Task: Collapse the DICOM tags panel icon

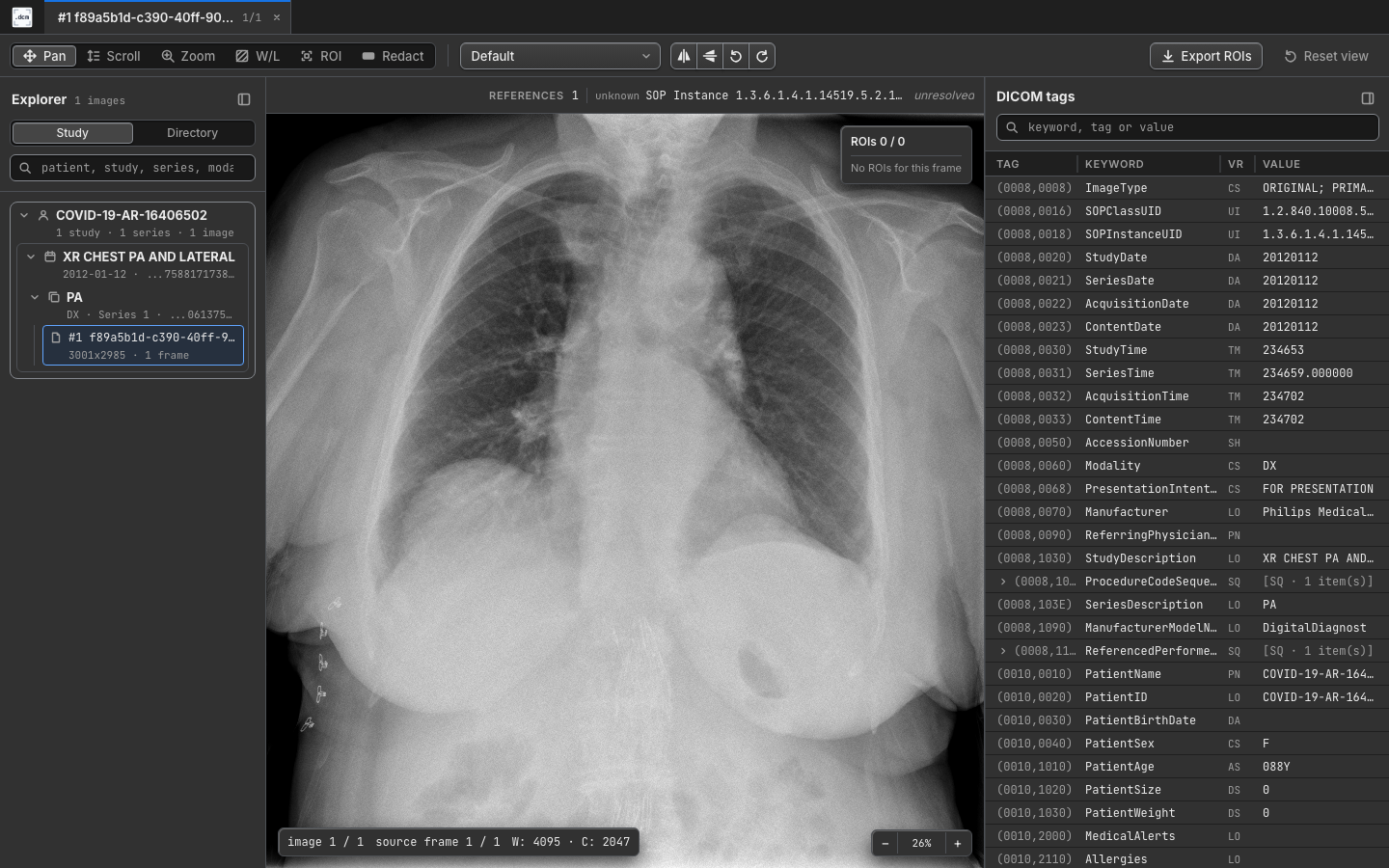Action: pyautogui.click(x=1368, y=97)
